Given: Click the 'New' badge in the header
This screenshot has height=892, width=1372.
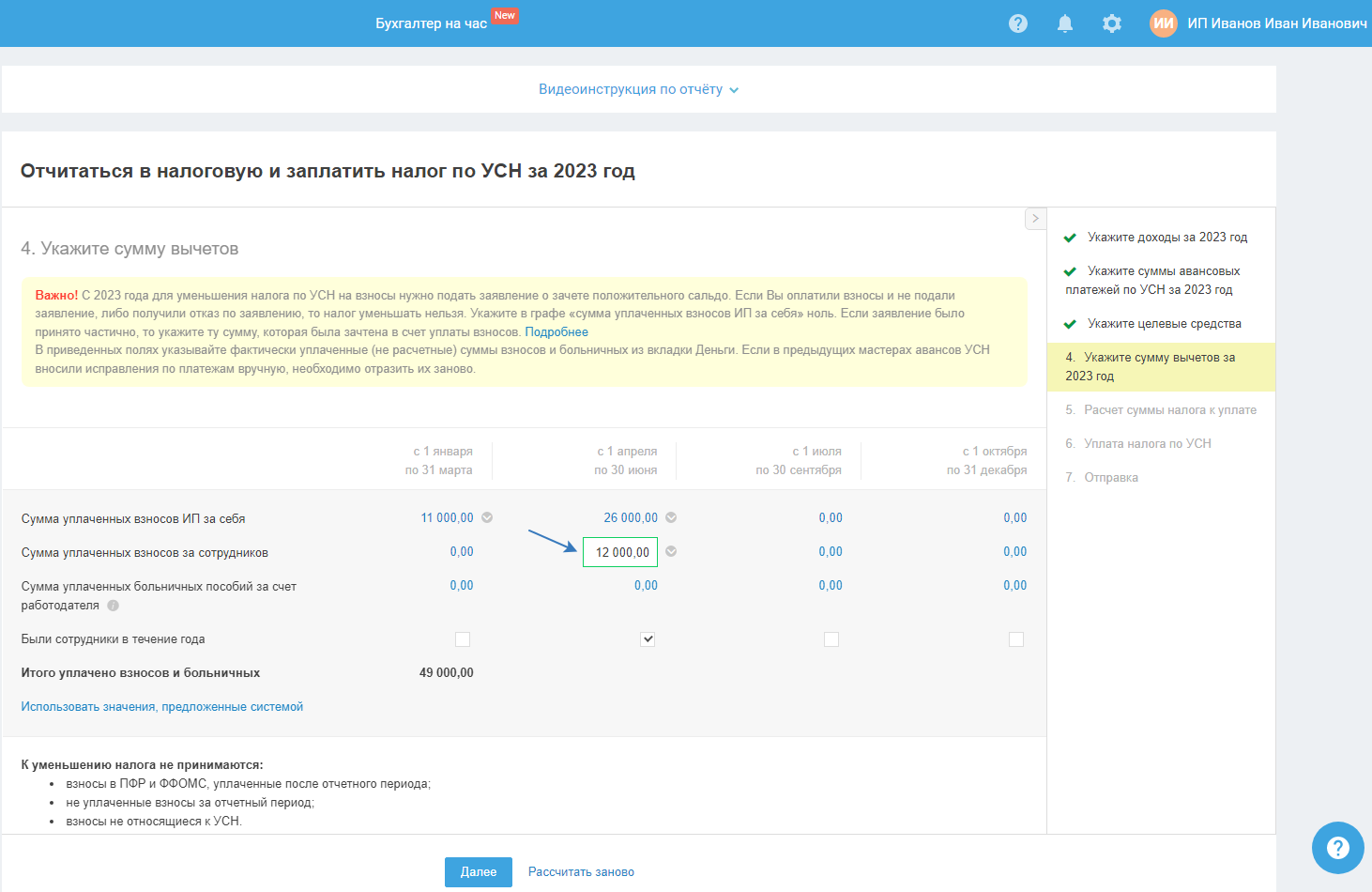Looking at the screenshot, I should click(x=505, y=15).
